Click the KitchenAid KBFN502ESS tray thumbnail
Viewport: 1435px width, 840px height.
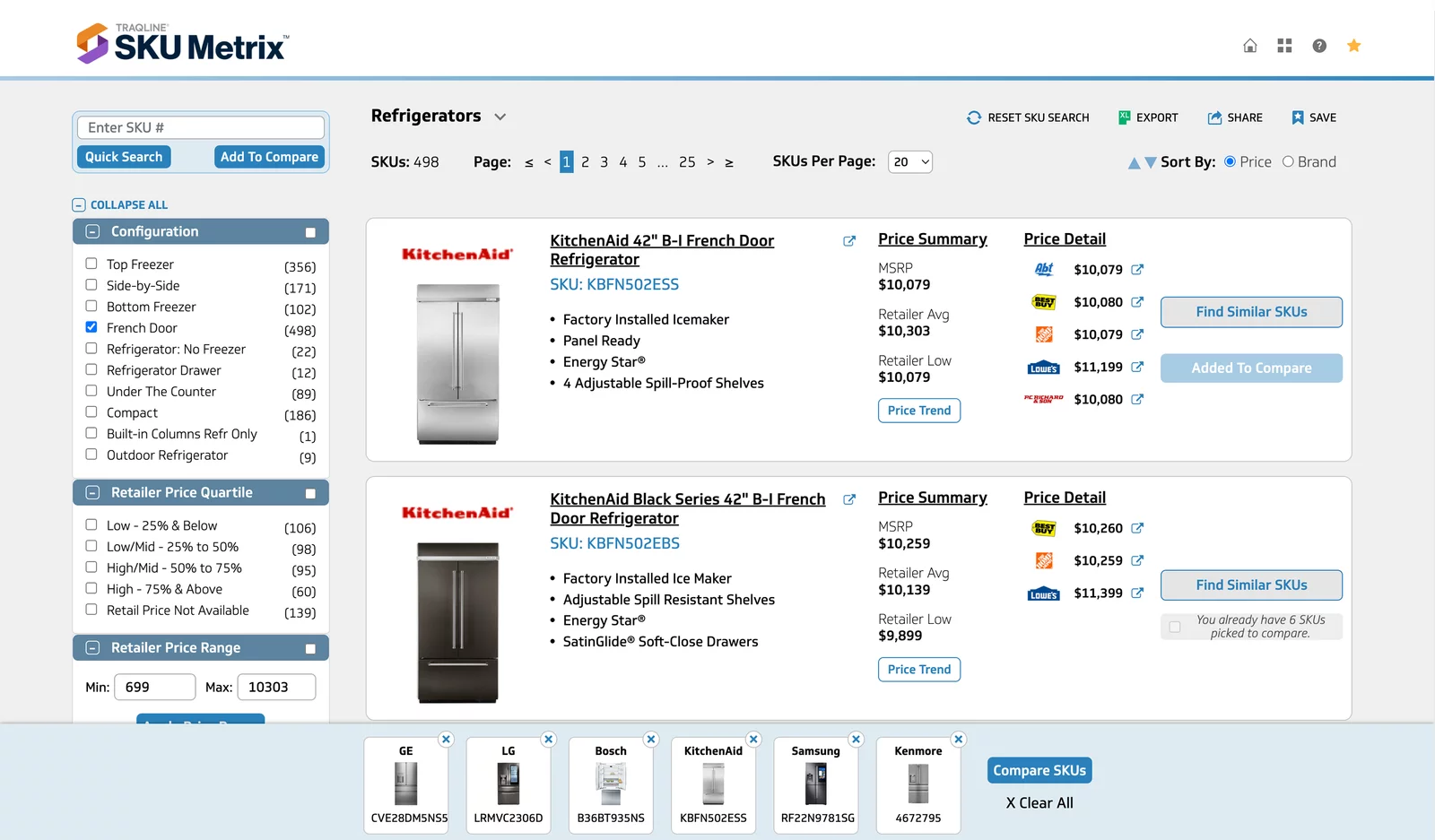point(713,786)
